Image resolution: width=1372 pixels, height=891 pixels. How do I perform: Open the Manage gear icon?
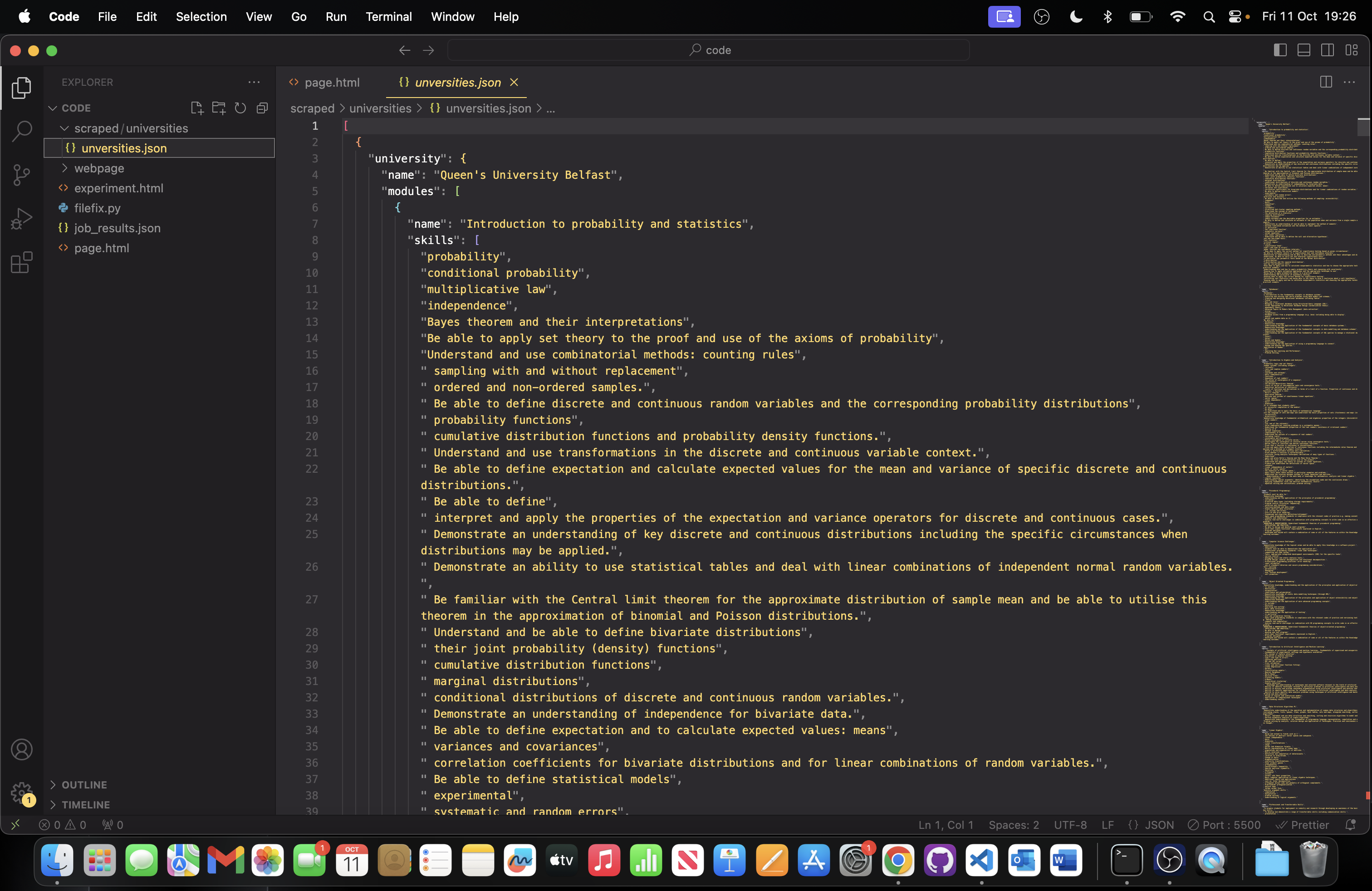(21, 793)
